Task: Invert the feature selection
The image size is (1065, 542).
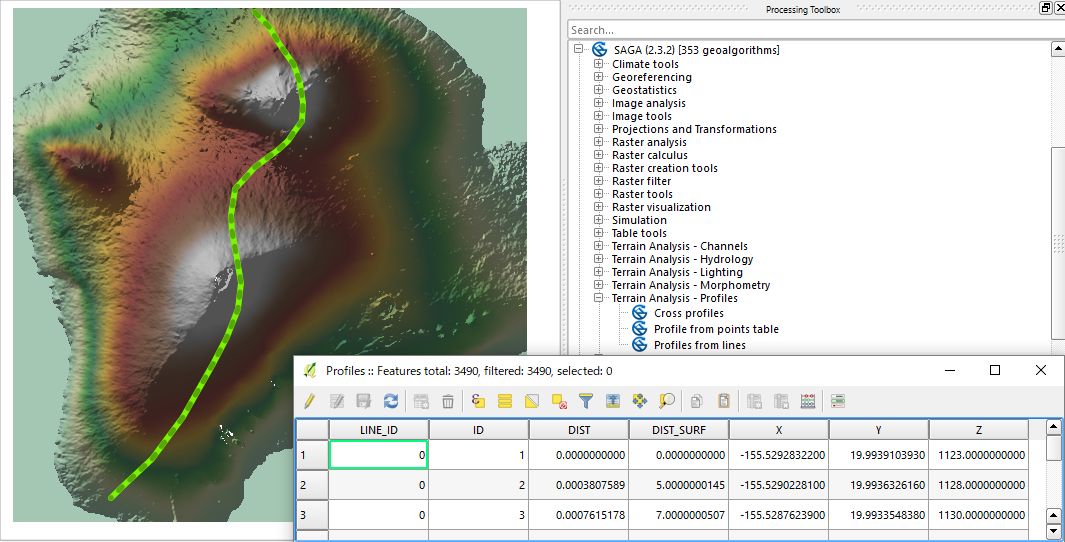Action: (x=532, y=401)
